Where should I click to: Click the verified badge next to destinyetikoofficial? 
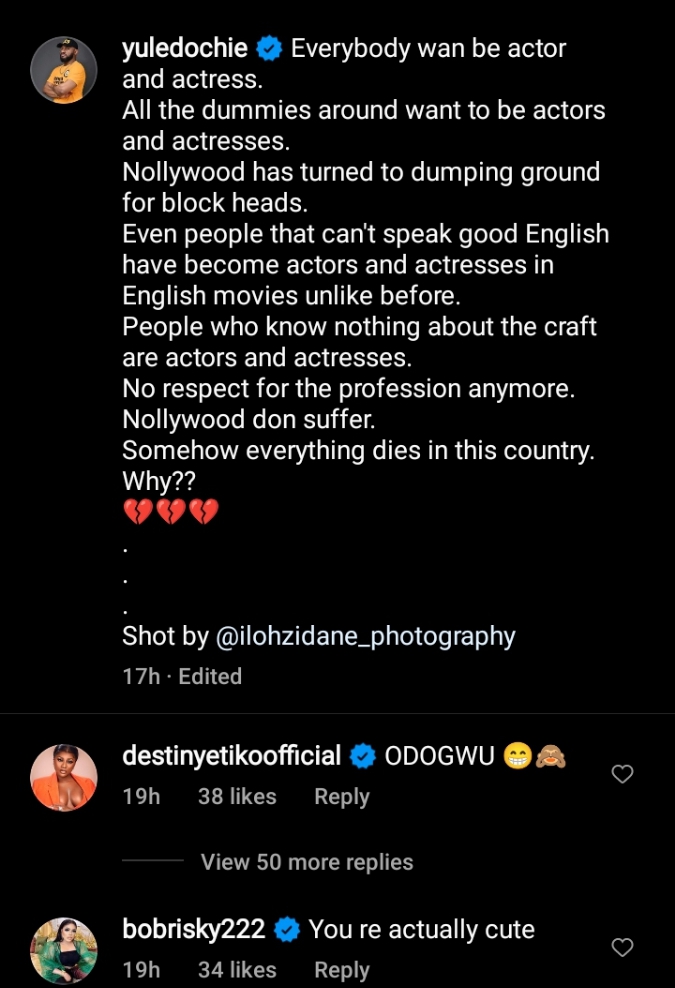(x=361, y=756)
